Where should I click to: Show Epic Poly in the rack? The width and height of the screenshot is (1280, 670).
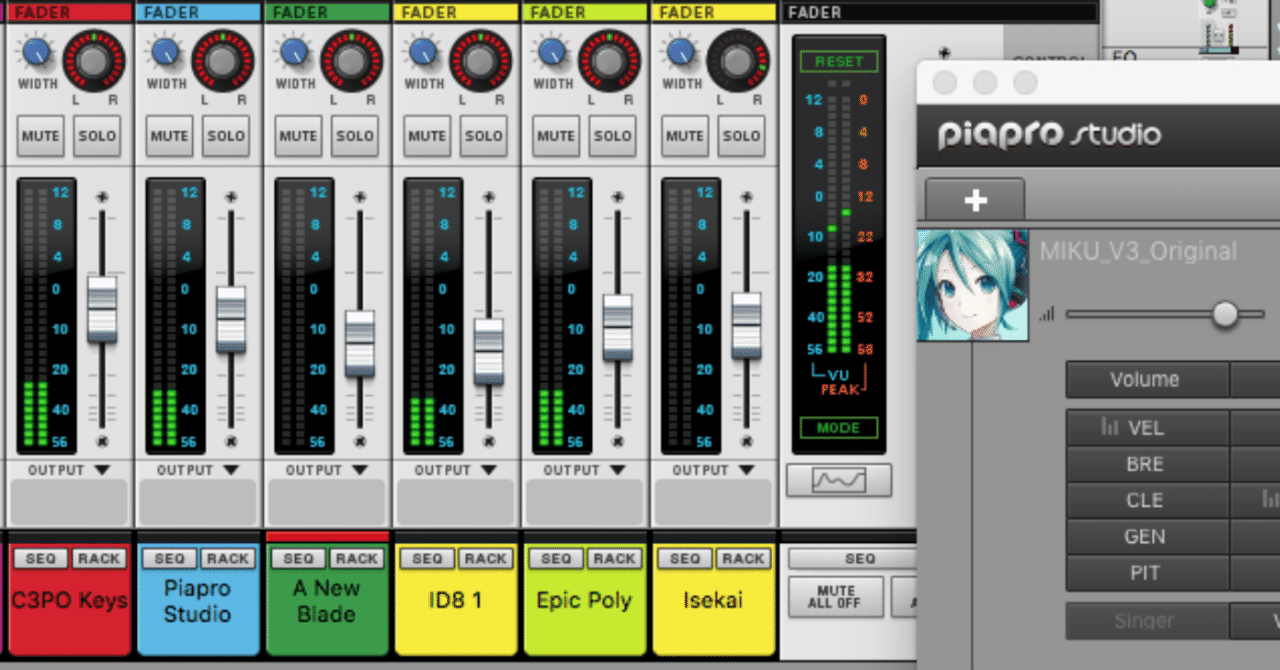click(615, 559)
